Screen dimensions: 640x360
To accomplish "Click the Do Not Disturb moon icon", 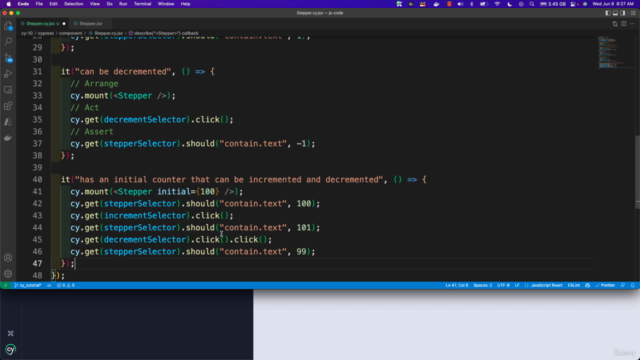I will [x=509, y=4].
